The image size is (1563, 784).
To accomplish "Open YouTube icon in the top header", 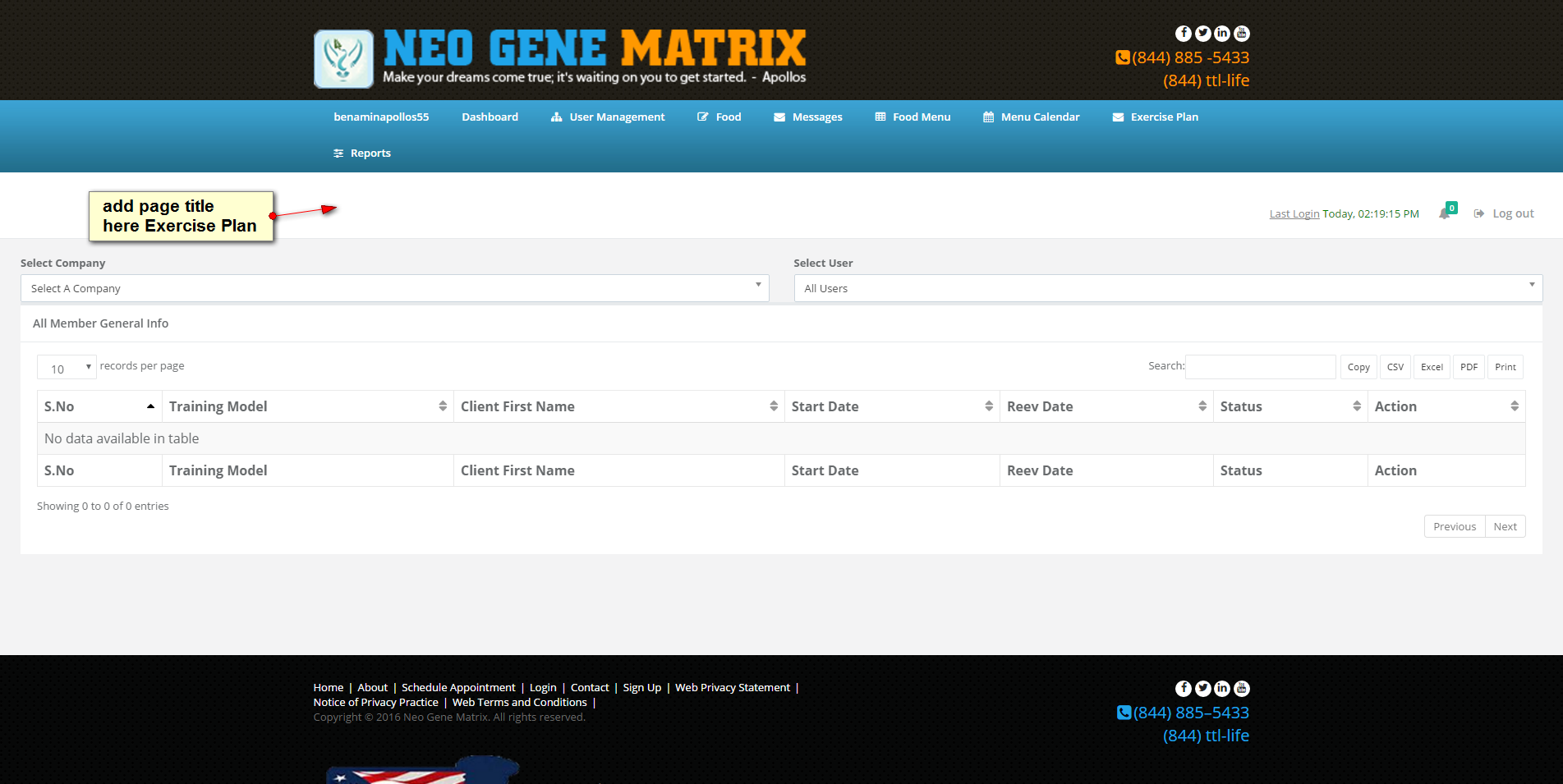I will tap(1242, 34).
